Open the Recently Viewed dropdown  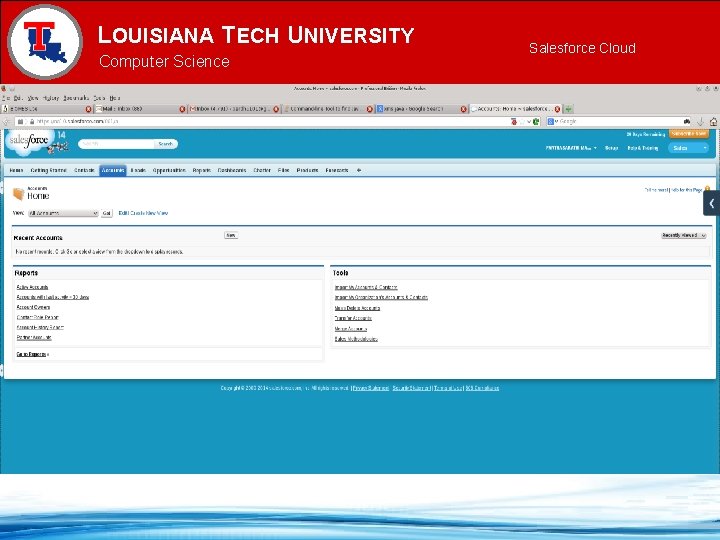(684, 236)
